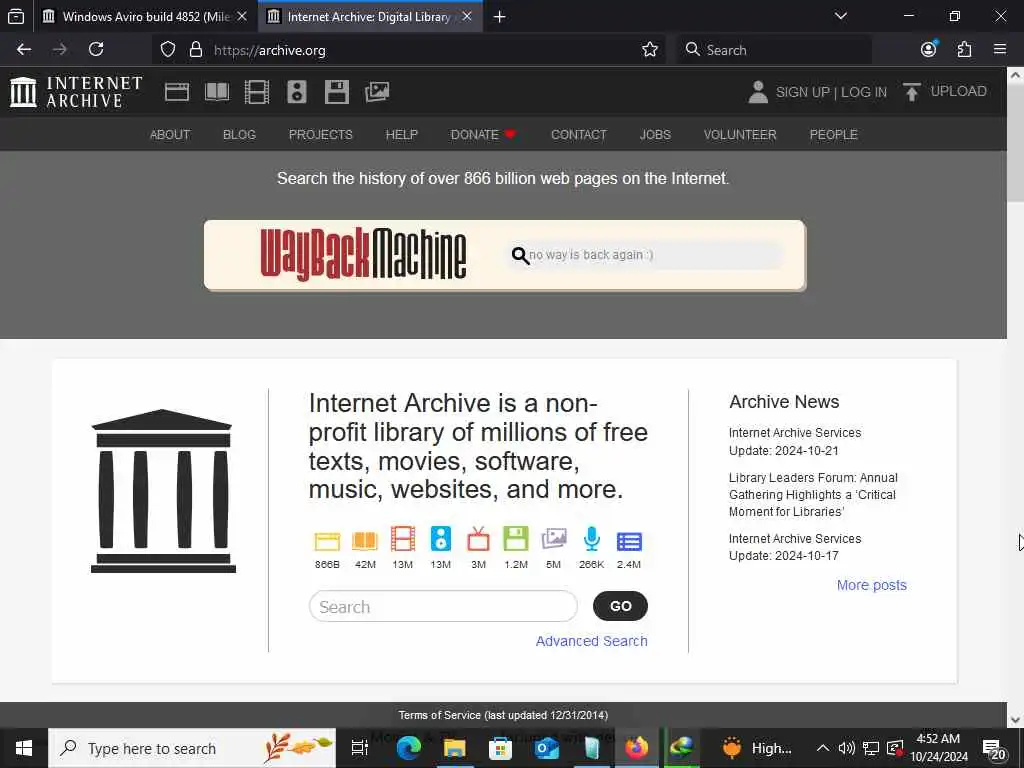The image size is (1024, 768).
Task: Open the 13M video film collection icon
Action: click(x=403, y=539)
